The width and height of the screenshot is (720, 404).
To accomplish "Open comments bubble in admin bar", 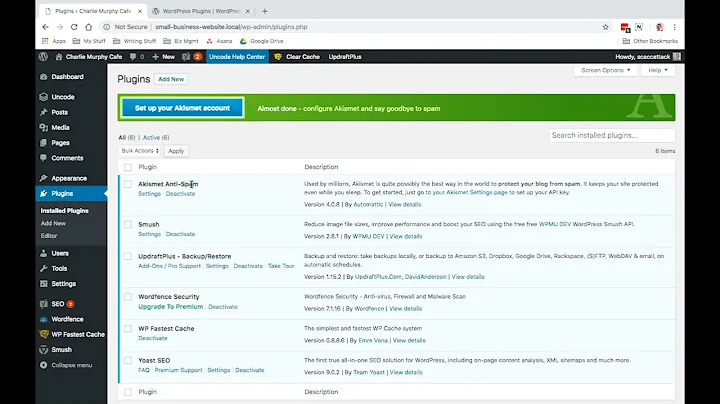I will [137, 56].
